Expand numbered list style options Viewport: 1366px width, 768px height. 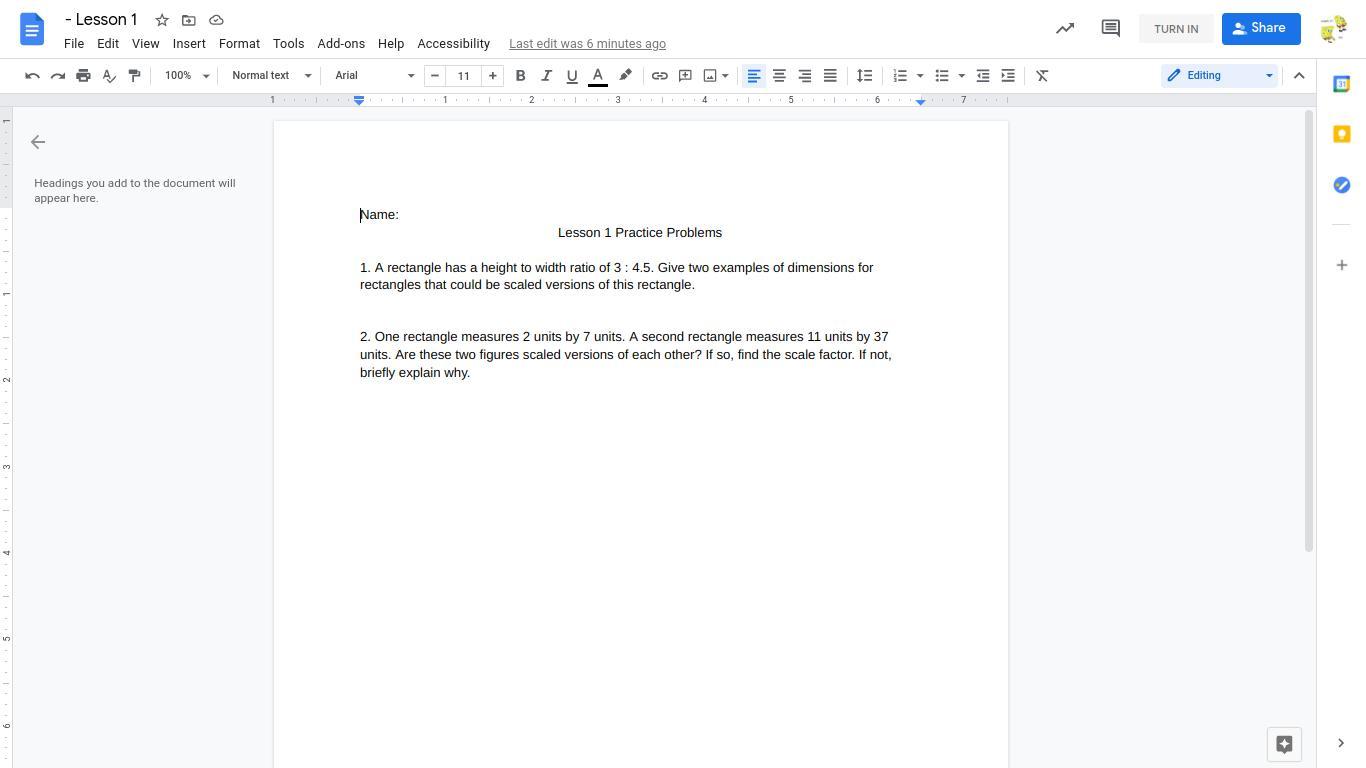[x=920, y=76]
